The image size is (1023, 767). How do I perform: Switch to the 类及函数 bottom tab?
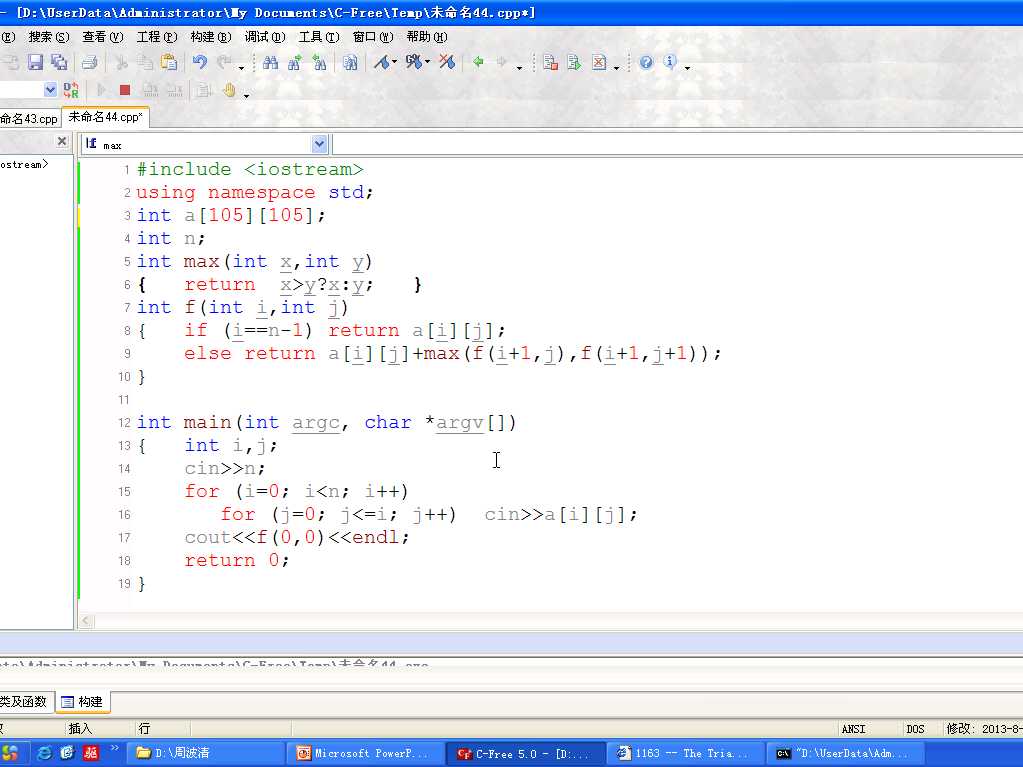(25, 702)
